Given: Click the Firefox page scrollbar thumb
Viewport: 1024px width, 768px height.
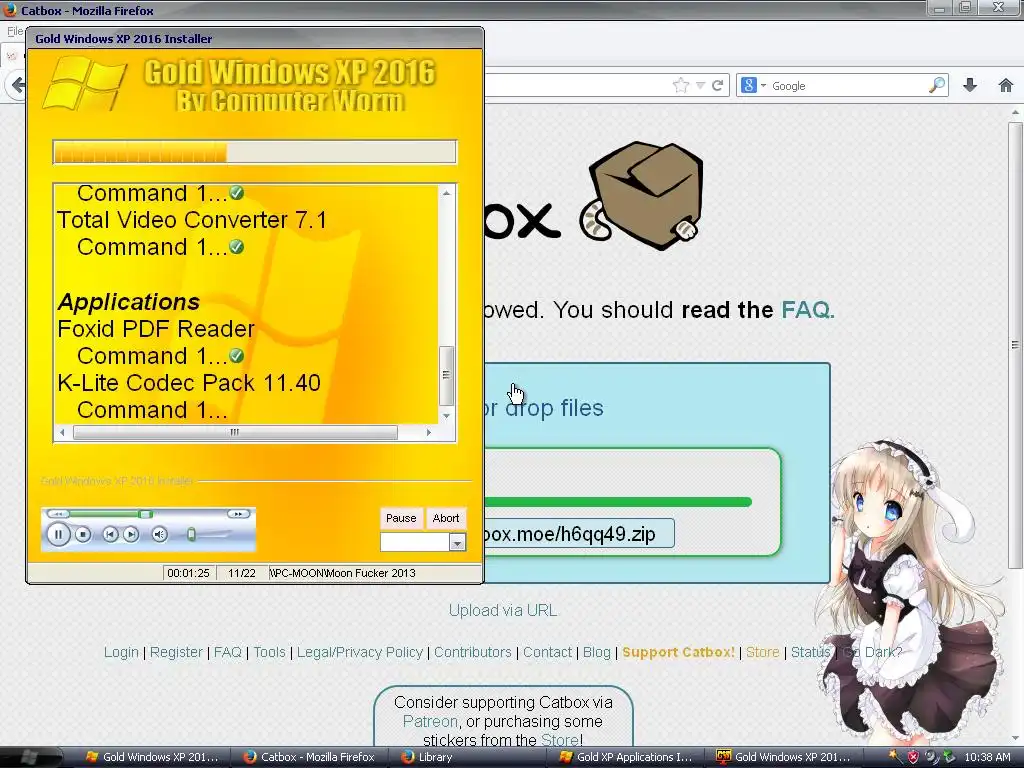Looking at the screenshot, I should pyautogui.click(x=1015, y=345).
